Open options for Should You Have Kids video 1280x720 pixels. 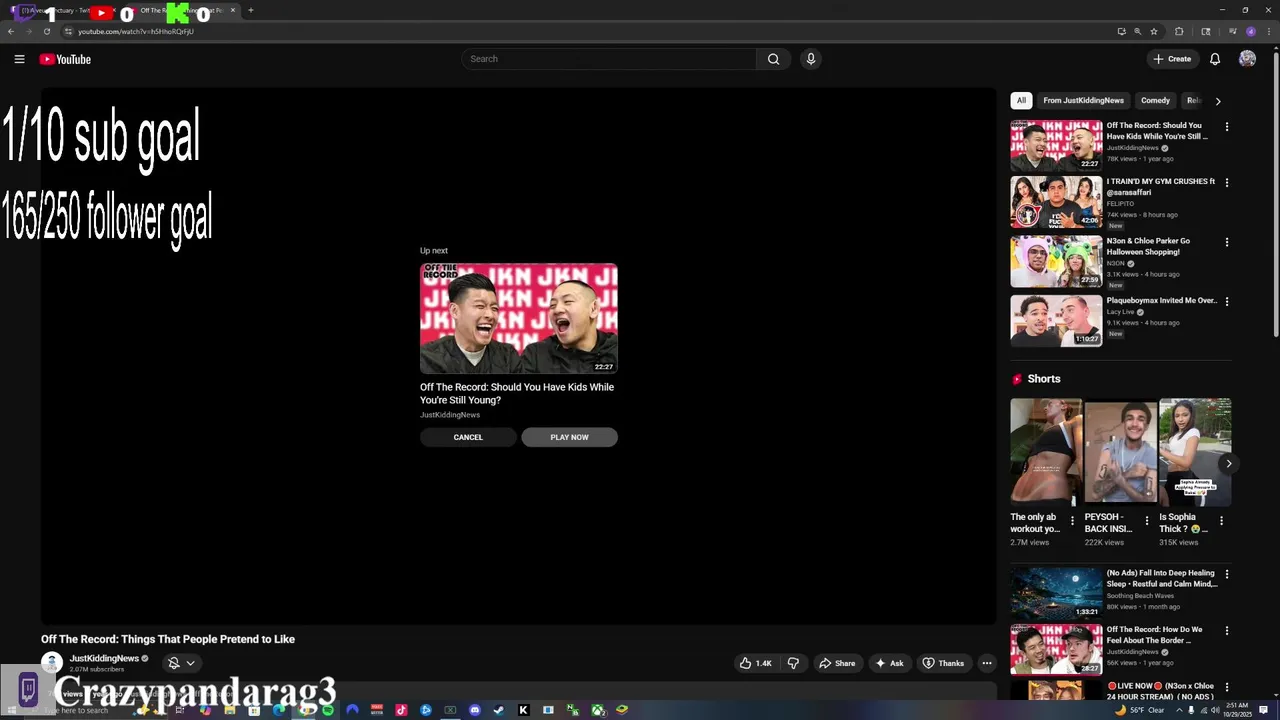coord(1227,127)
